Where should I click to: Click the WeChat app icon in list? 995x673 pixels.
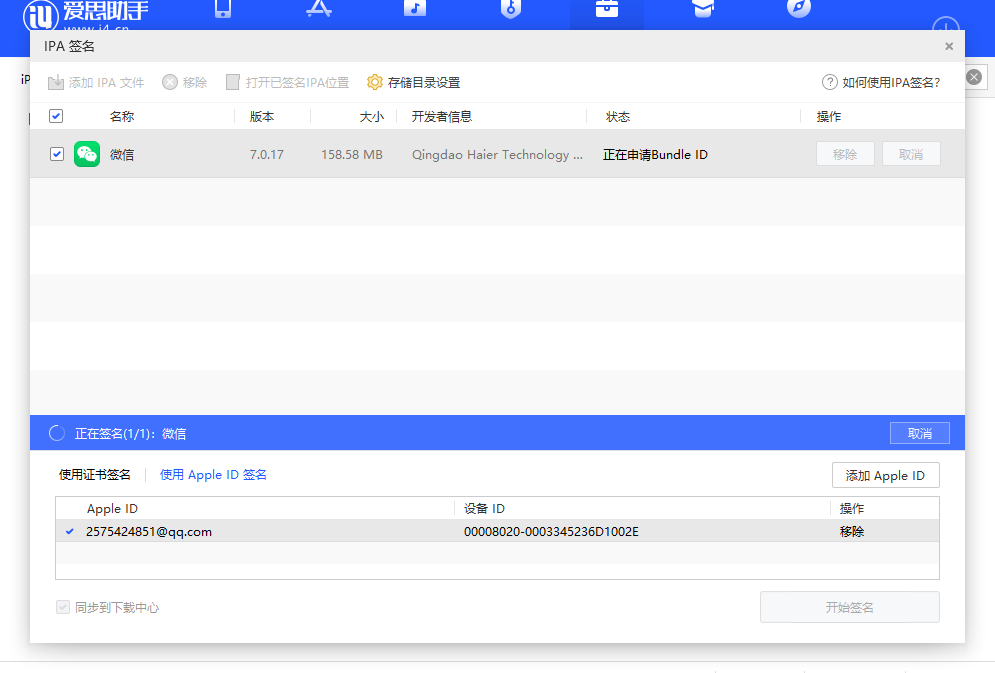pos(87,154)
